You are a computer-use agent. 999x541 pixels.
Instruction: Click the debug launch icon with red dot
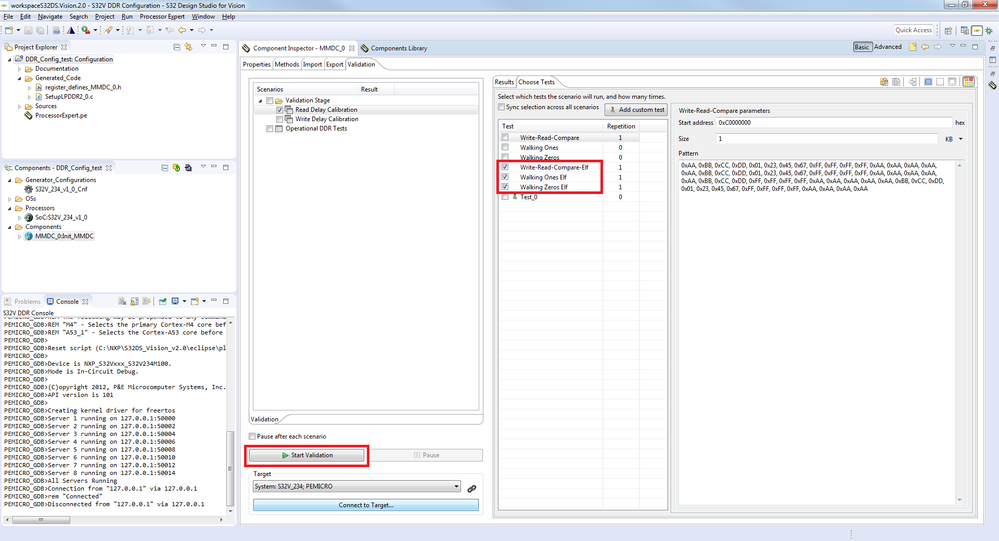click(x=85, y=30)
